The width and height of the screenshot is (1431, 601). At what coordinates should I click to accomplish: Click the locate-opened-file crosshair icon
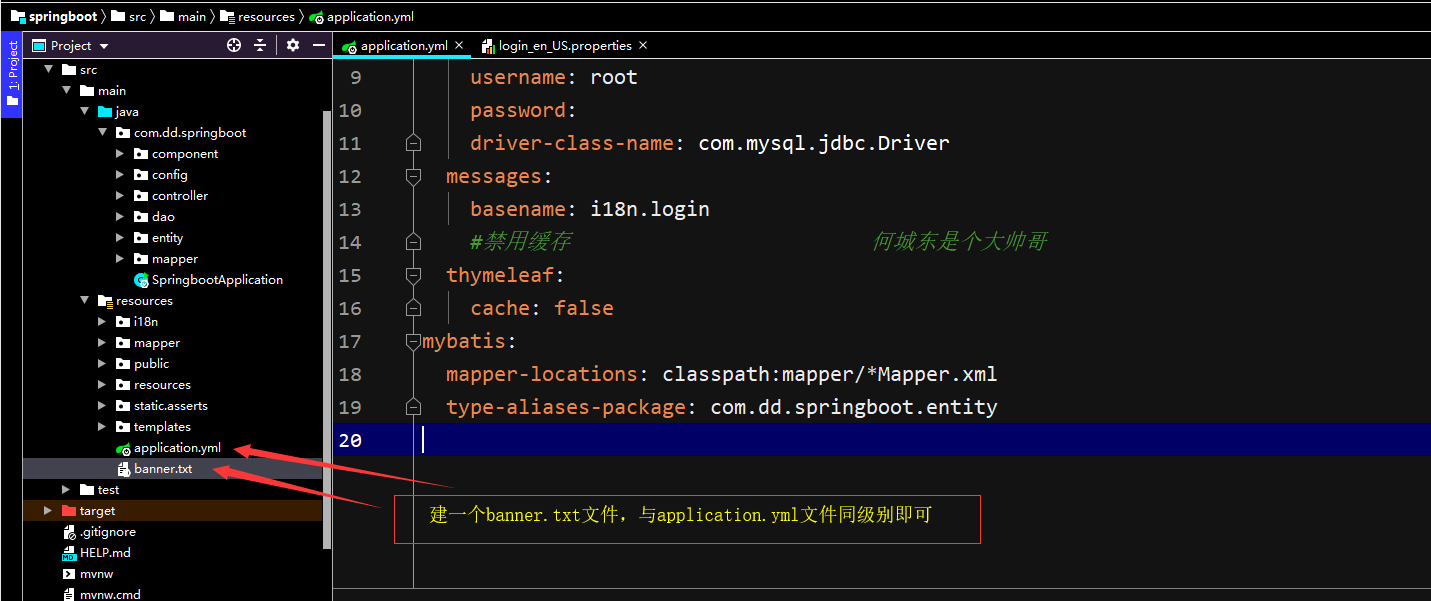pos(233,45)
